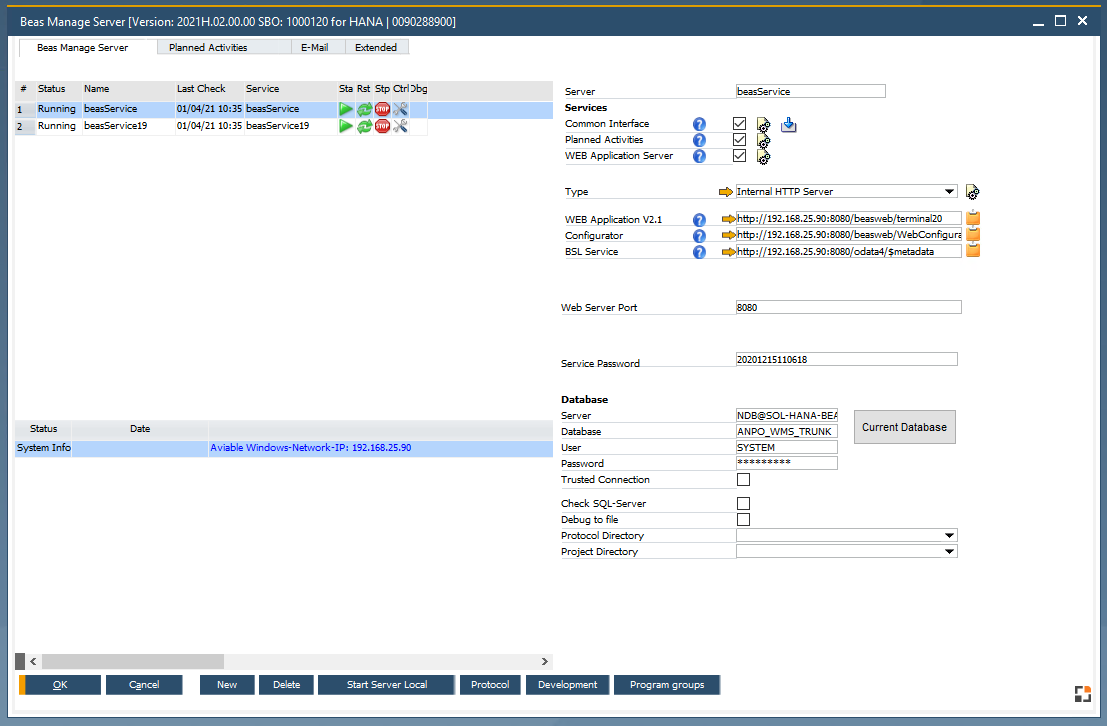Click the Common Interface settings gear icon

(763, 124)
